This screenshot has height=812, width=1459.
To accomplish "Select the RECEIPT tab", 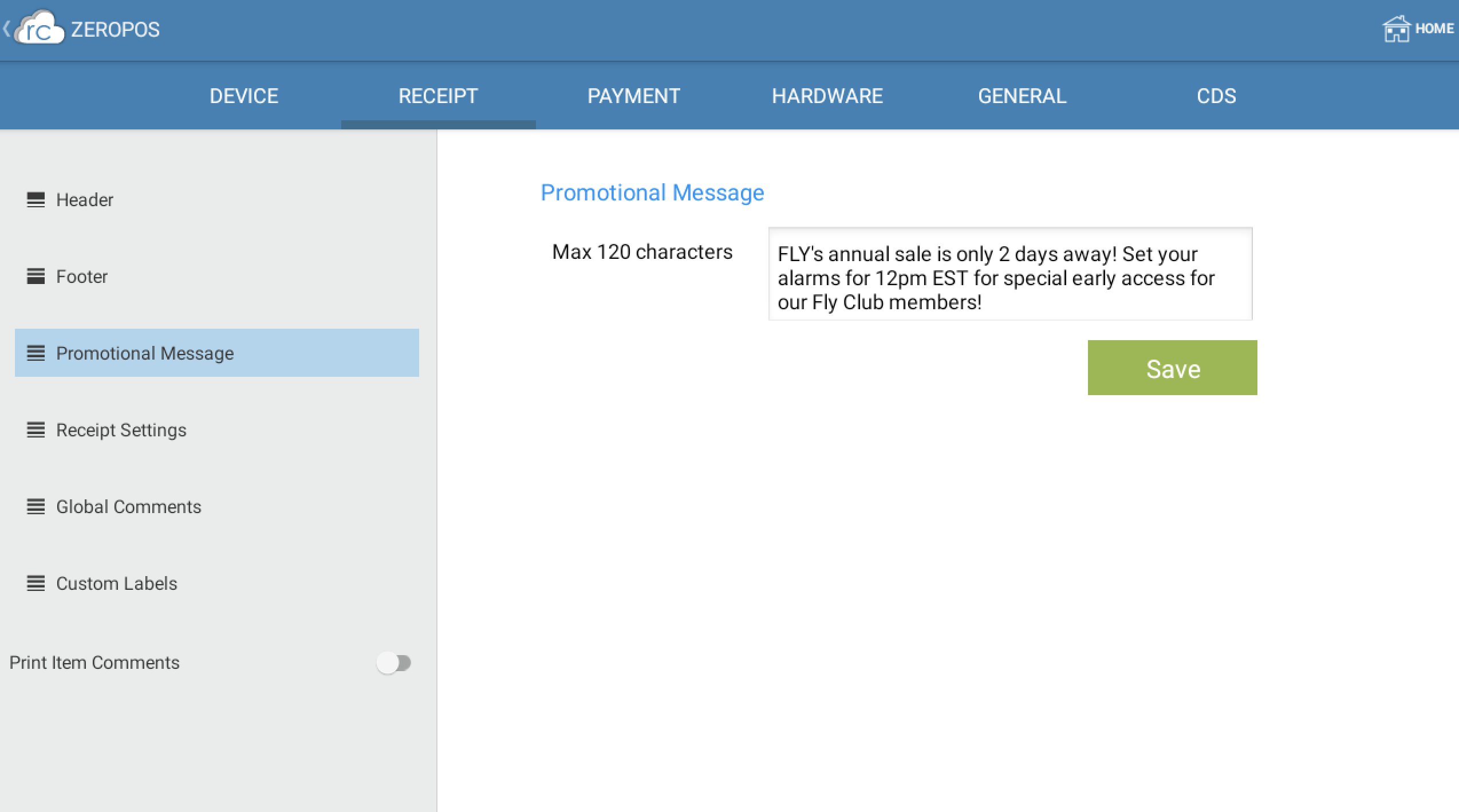I will [438, 96].
